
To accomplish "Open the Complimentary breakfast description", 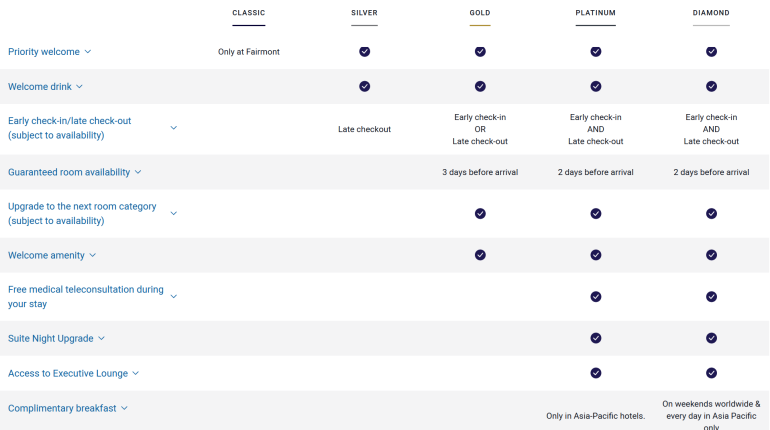I will click(x=124, y=408).
